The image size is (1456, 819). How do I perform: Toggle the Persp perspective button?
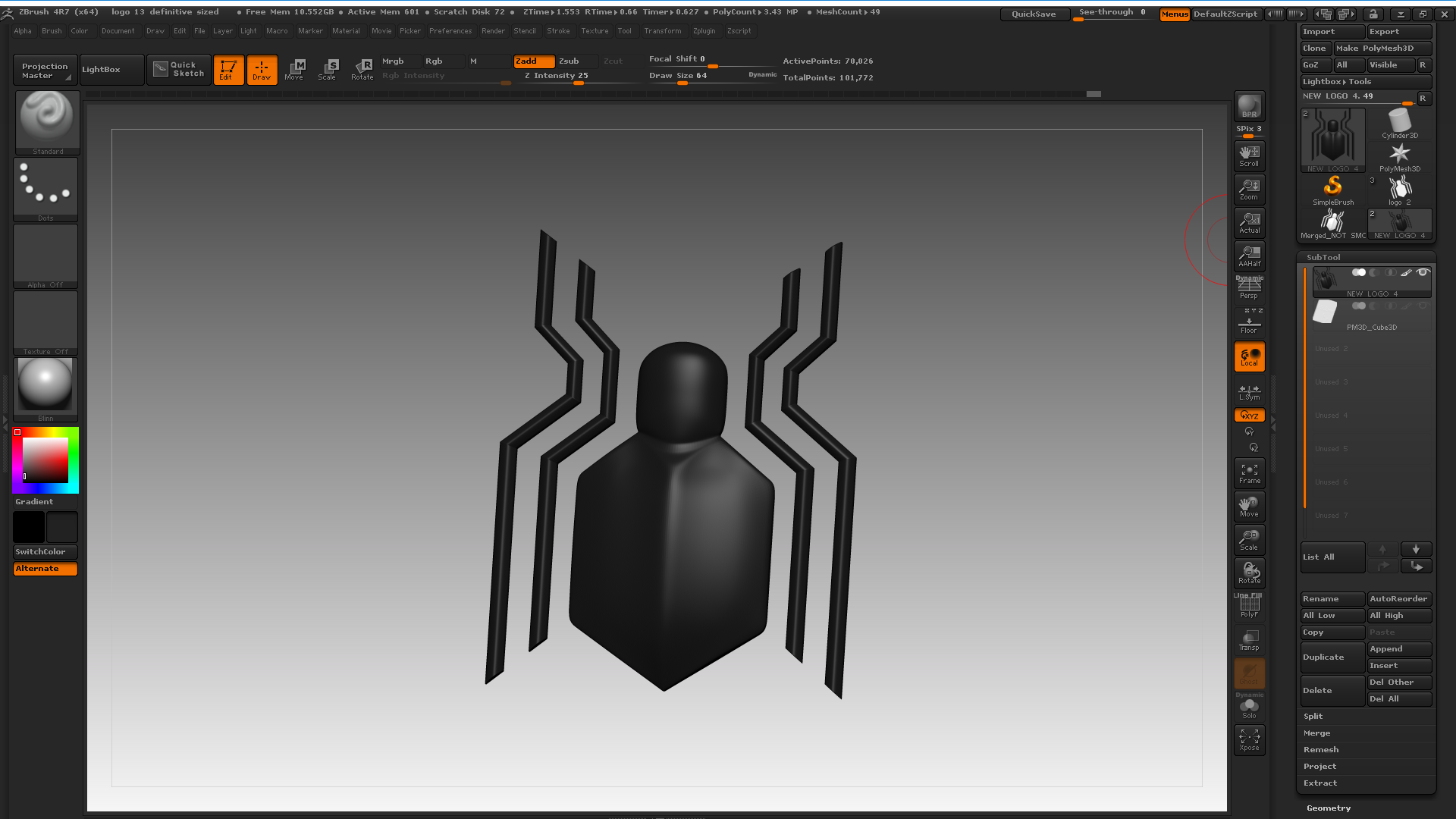pyautogui.click(x=1249, y=288)
